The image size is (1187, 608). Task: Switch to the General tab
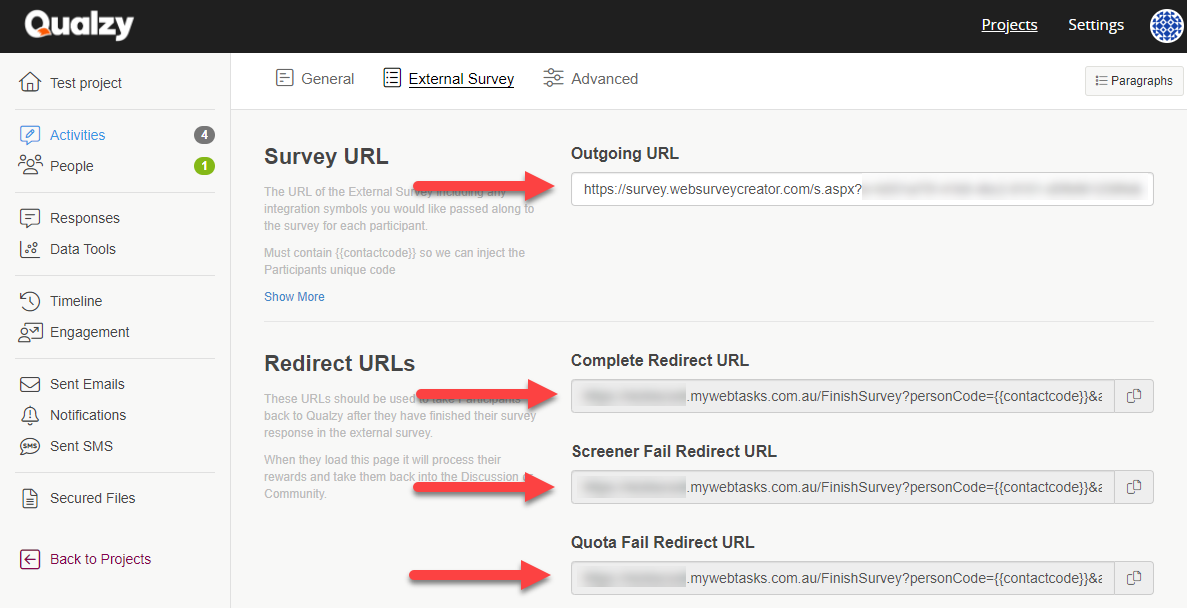pos(315,78)
